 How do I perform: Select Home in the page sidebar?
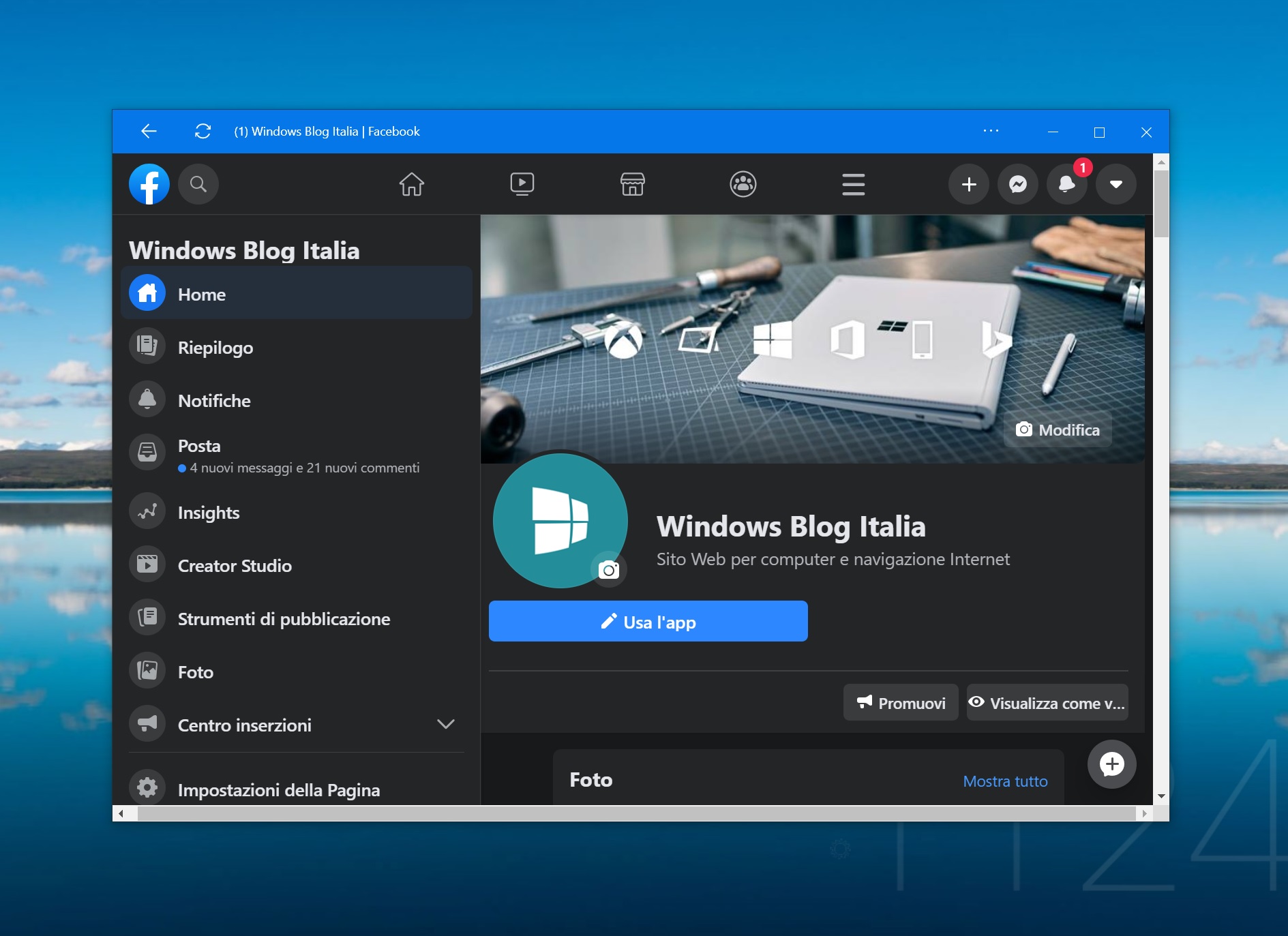click(297, 294)
